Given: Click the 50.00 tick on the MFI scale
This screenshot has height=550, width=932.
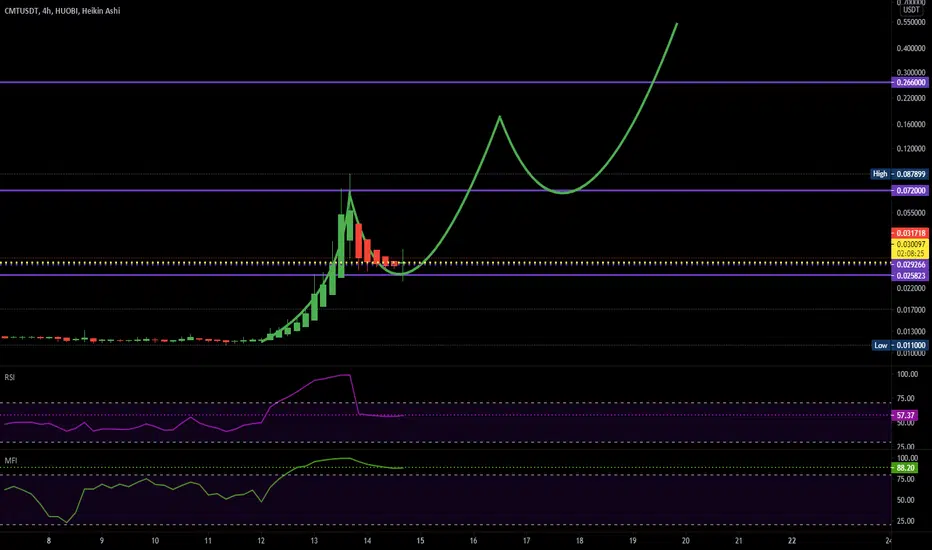Looking at the screenshot, I should [x=907, y=500].
